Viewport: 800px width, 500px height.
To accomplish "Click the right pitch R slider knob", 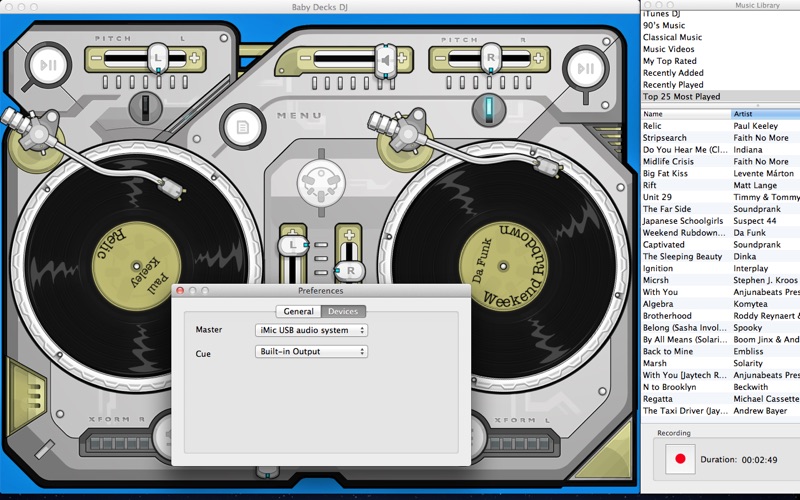I will [x=490, y=58].
